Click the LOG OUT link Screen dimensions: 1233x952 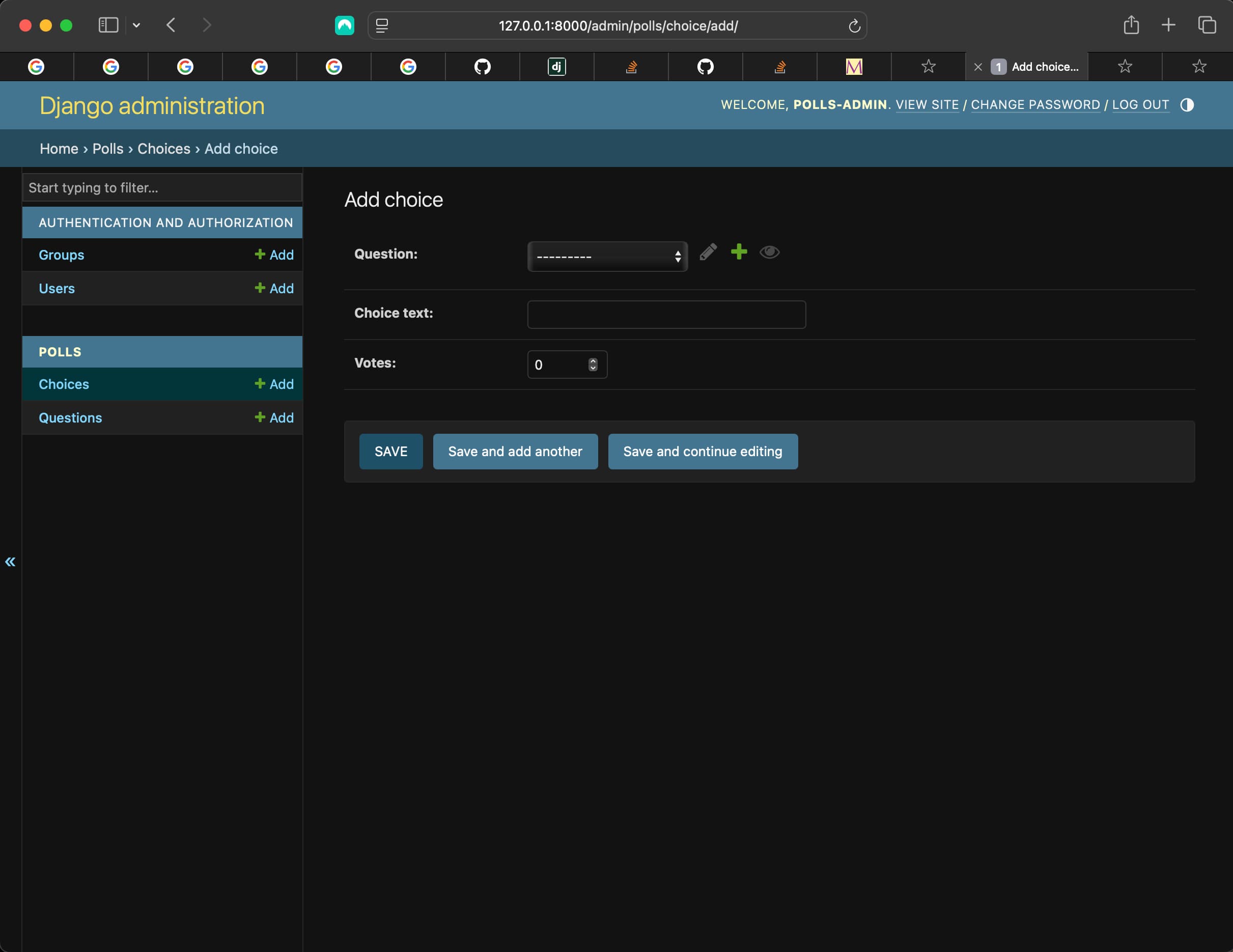[x=1140, y=105]
